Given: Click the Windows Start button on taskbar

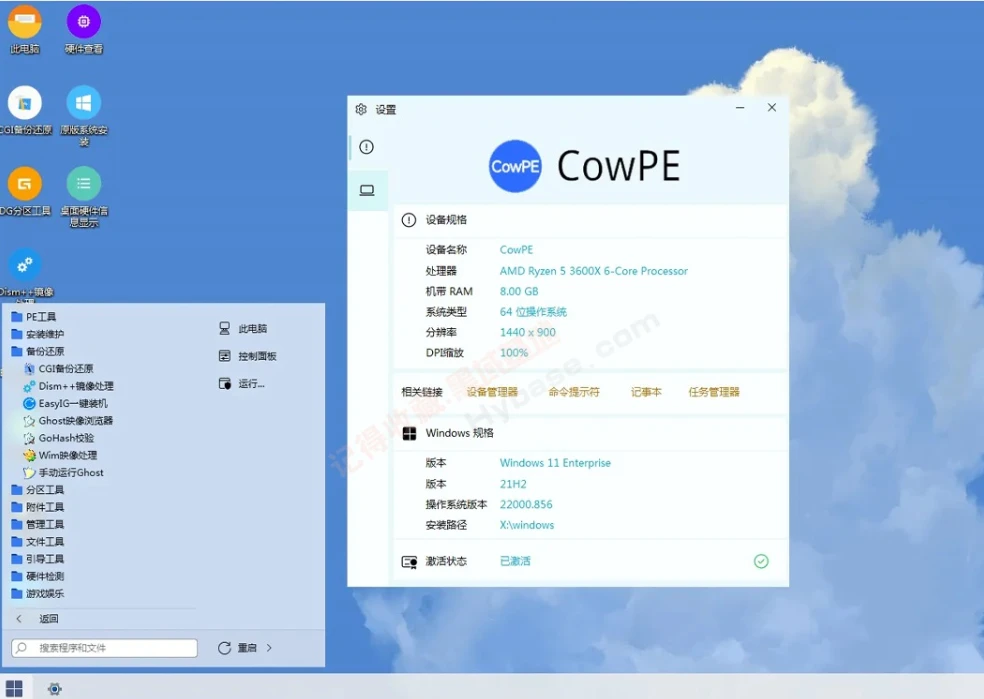Looking at the screenshot, I should click(x=14, y=688).
